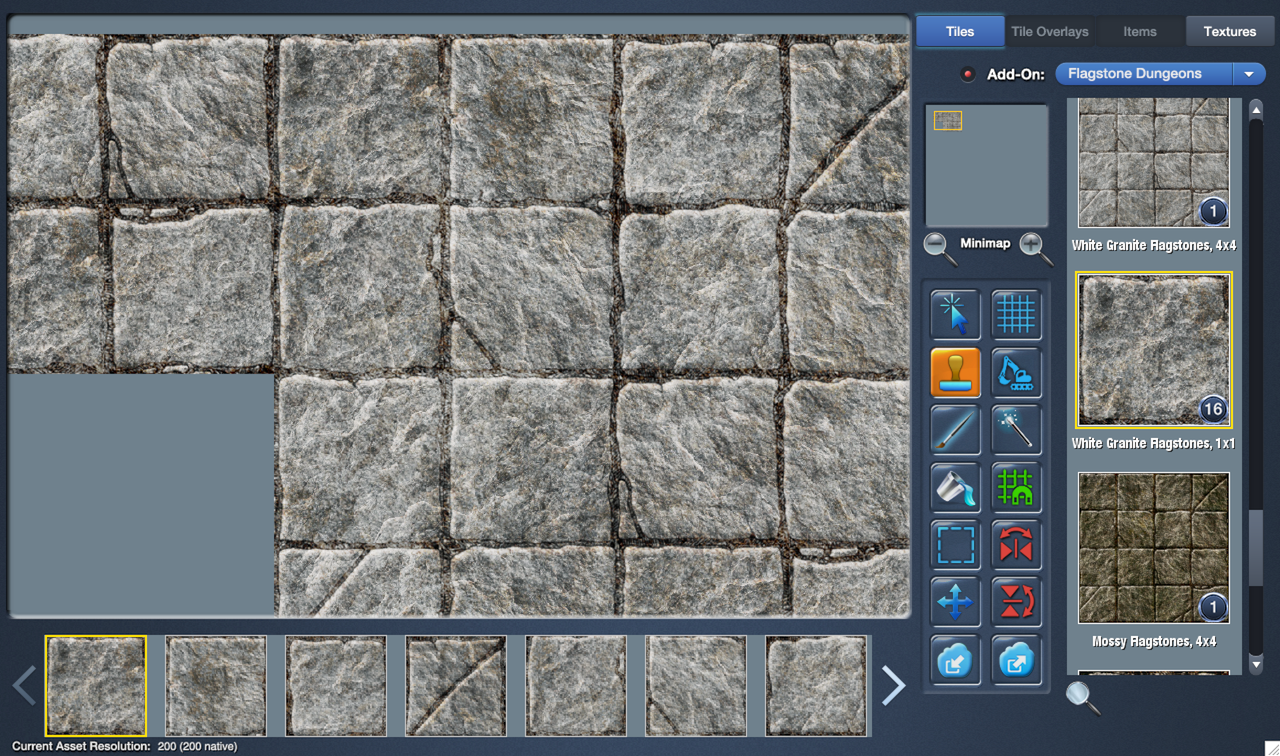
Task: Click the flip horizontal icon
Action: tap(1016, 546)
